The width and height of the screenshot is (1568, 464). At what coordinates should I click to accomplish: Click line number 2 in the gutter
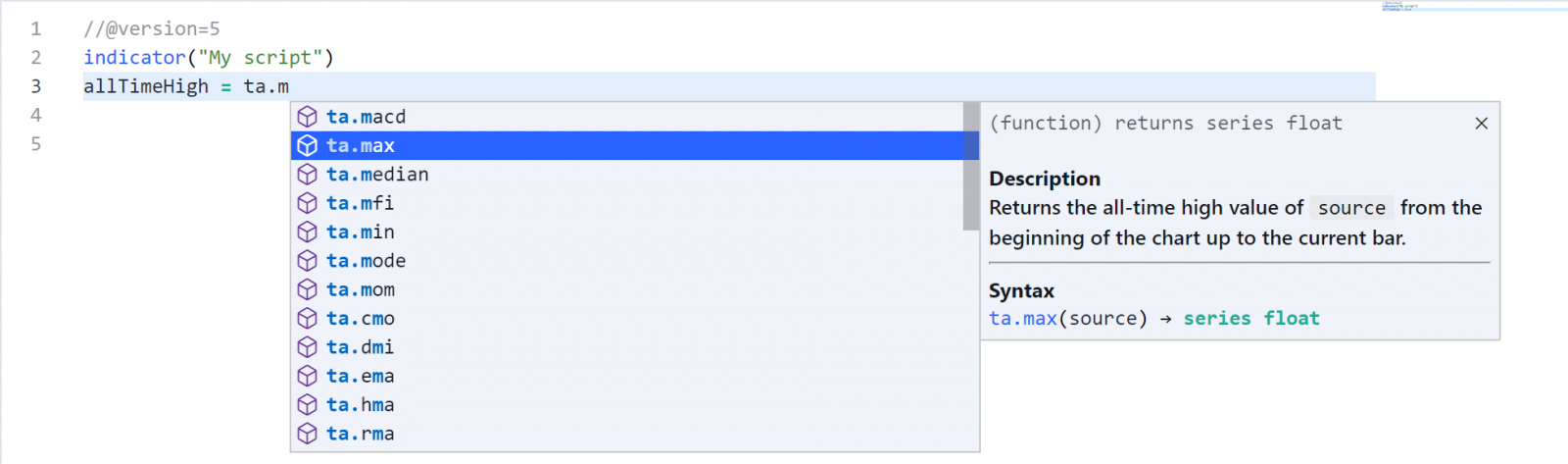[36, 58]
